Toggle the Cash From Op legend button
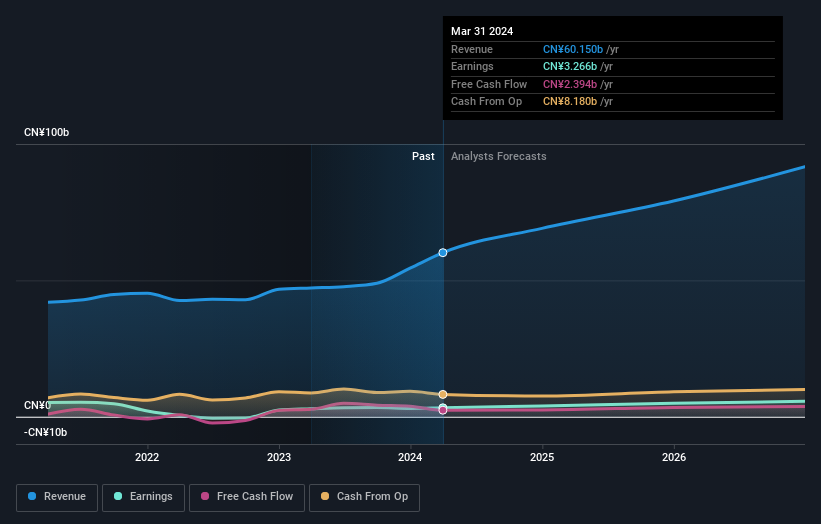Viewport: 821px width, 524px height. (x=364, y=497)
